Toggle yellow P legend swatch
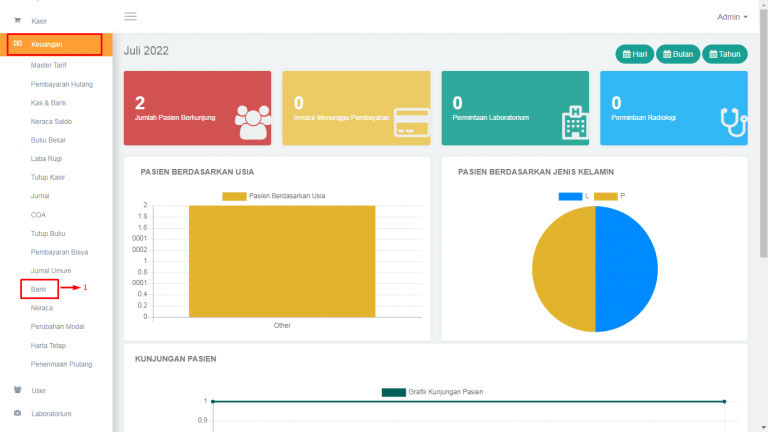 (605, 196)
